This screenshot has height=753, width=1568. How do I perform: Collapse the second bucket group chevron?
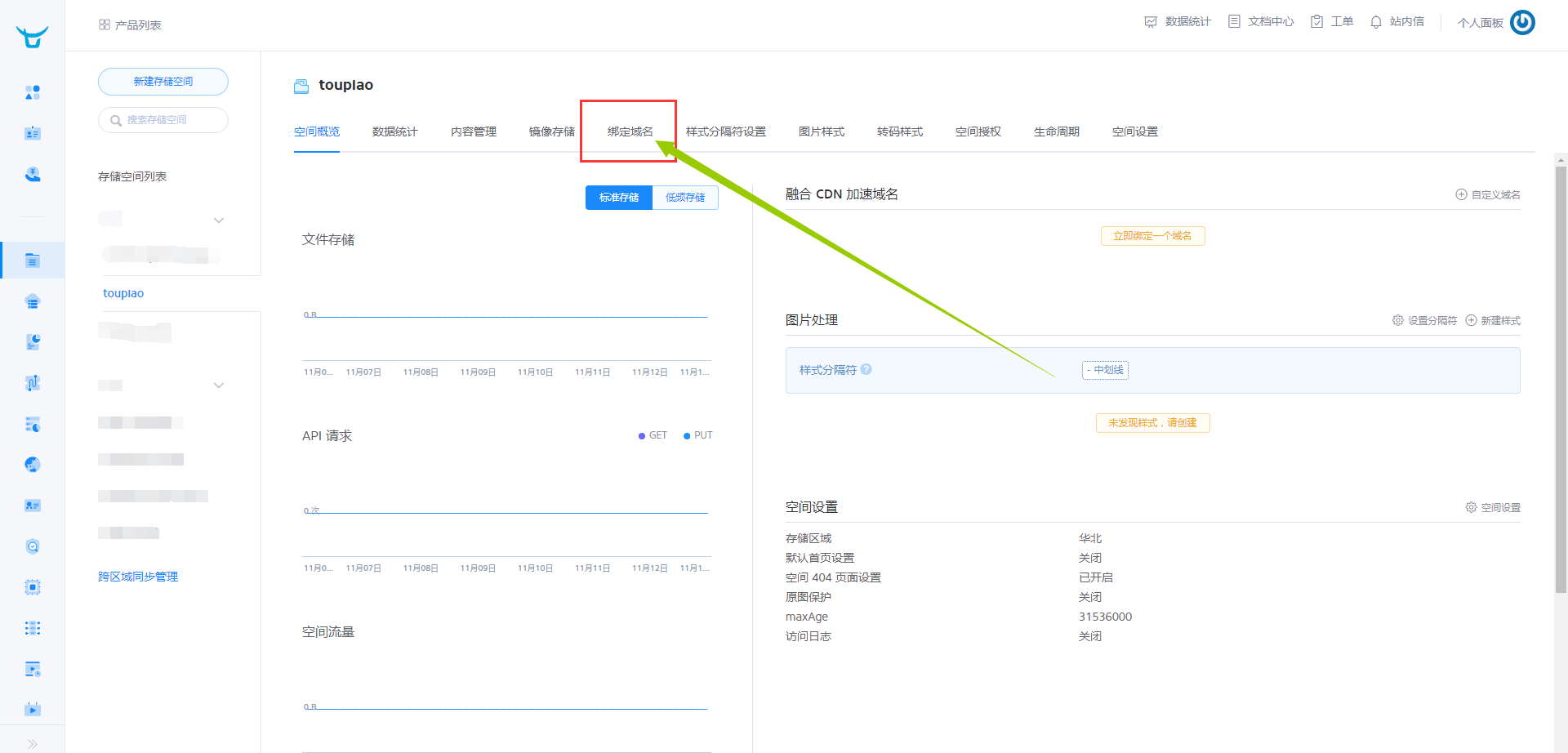219,385
